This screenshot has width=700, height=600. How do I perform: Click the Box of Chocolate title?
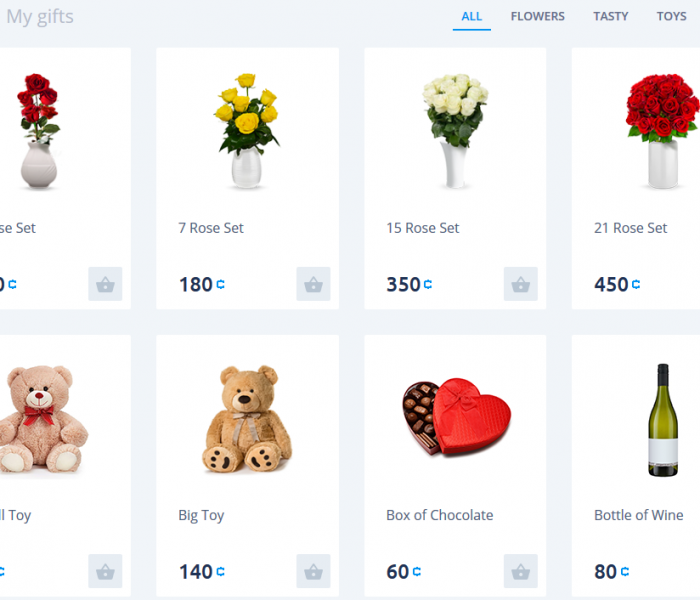coord(440,515)
